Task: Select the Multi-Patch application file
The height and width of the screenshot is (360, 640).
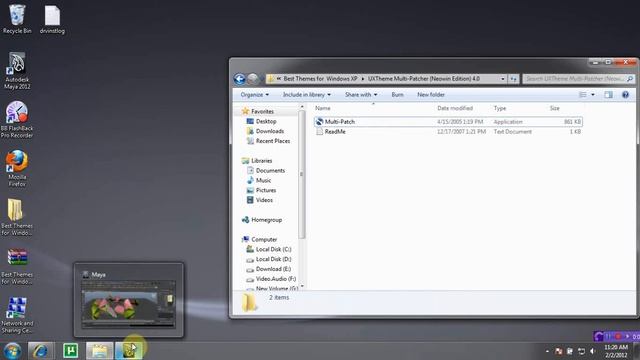Action: tap(448, 122)
